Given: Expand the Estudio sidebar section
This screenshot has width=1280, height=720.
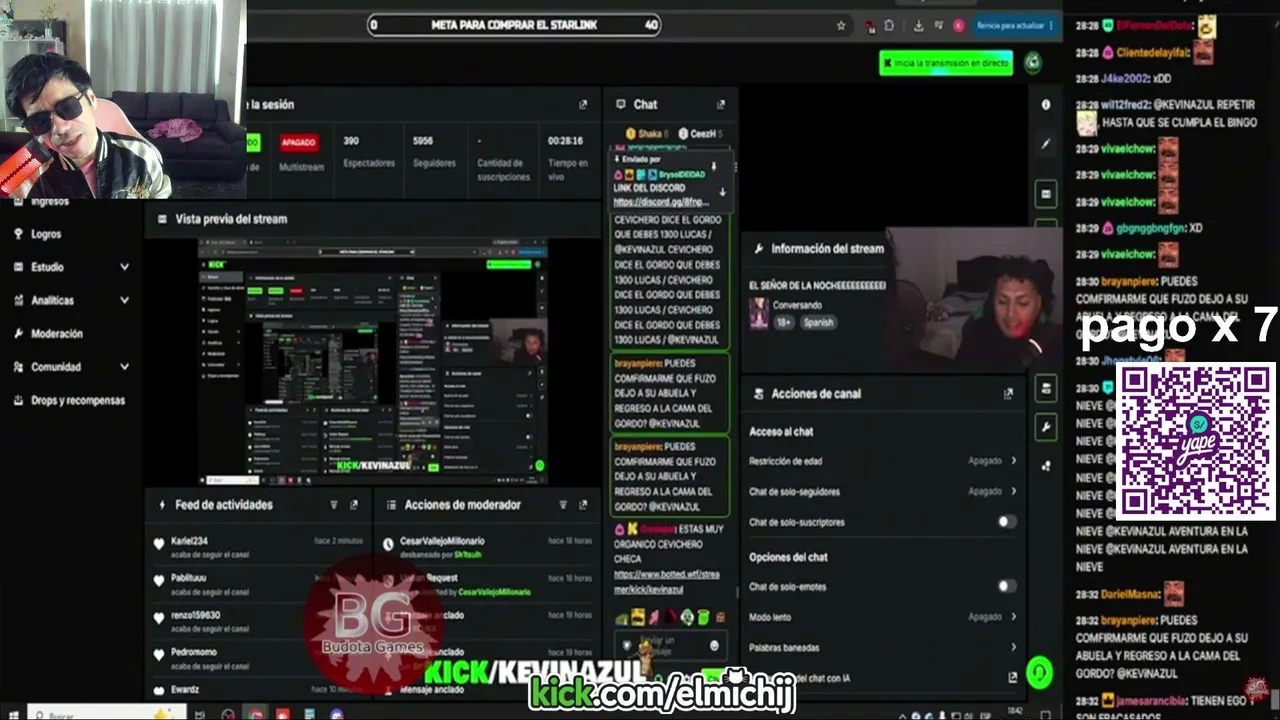Looking at the screenshot, I should [125, 267].
